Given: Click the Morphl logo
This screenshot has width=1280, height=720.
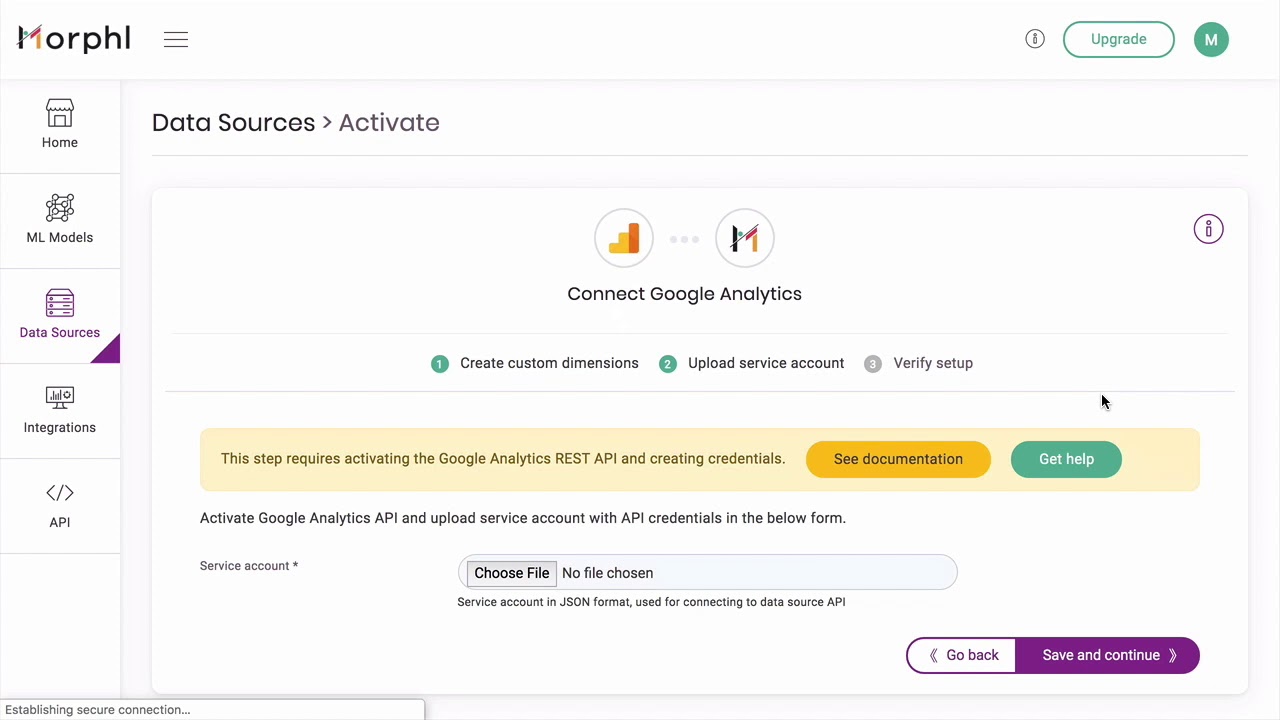Looking at the screenshot, I should (x=74, y=39).
